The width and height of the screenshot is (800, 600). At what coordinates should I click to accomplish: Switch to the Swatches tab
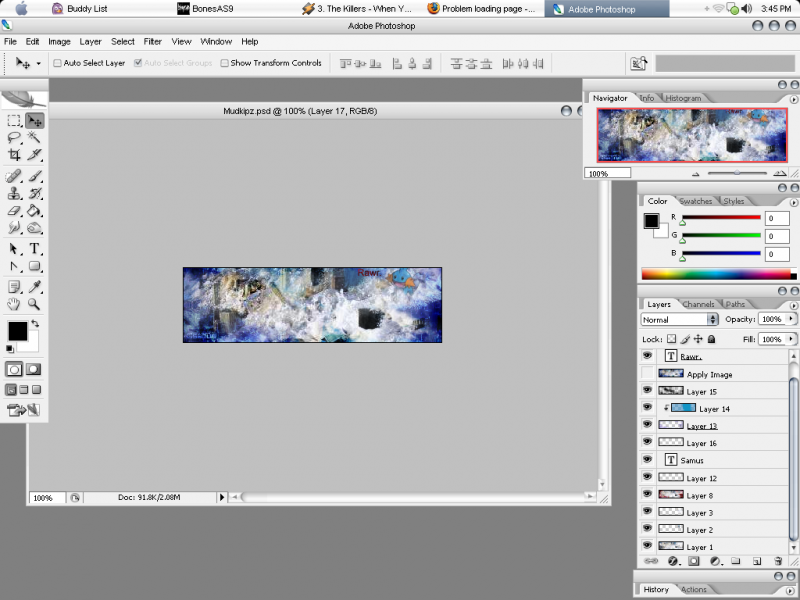696,201
